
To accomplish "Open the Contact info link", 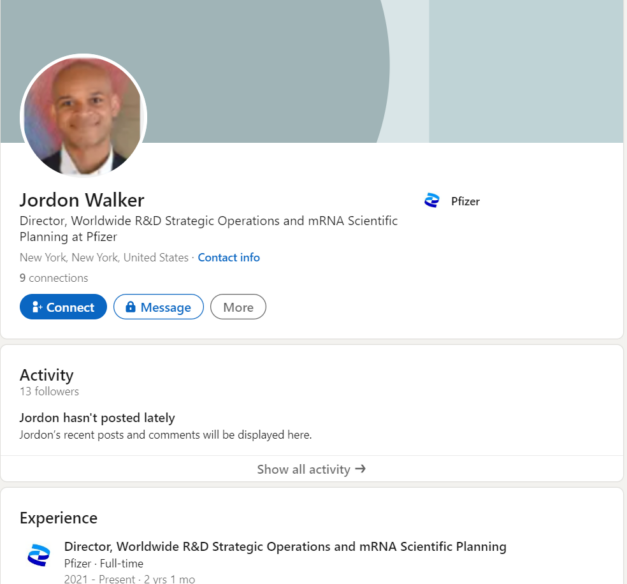I will pos(229,257).
